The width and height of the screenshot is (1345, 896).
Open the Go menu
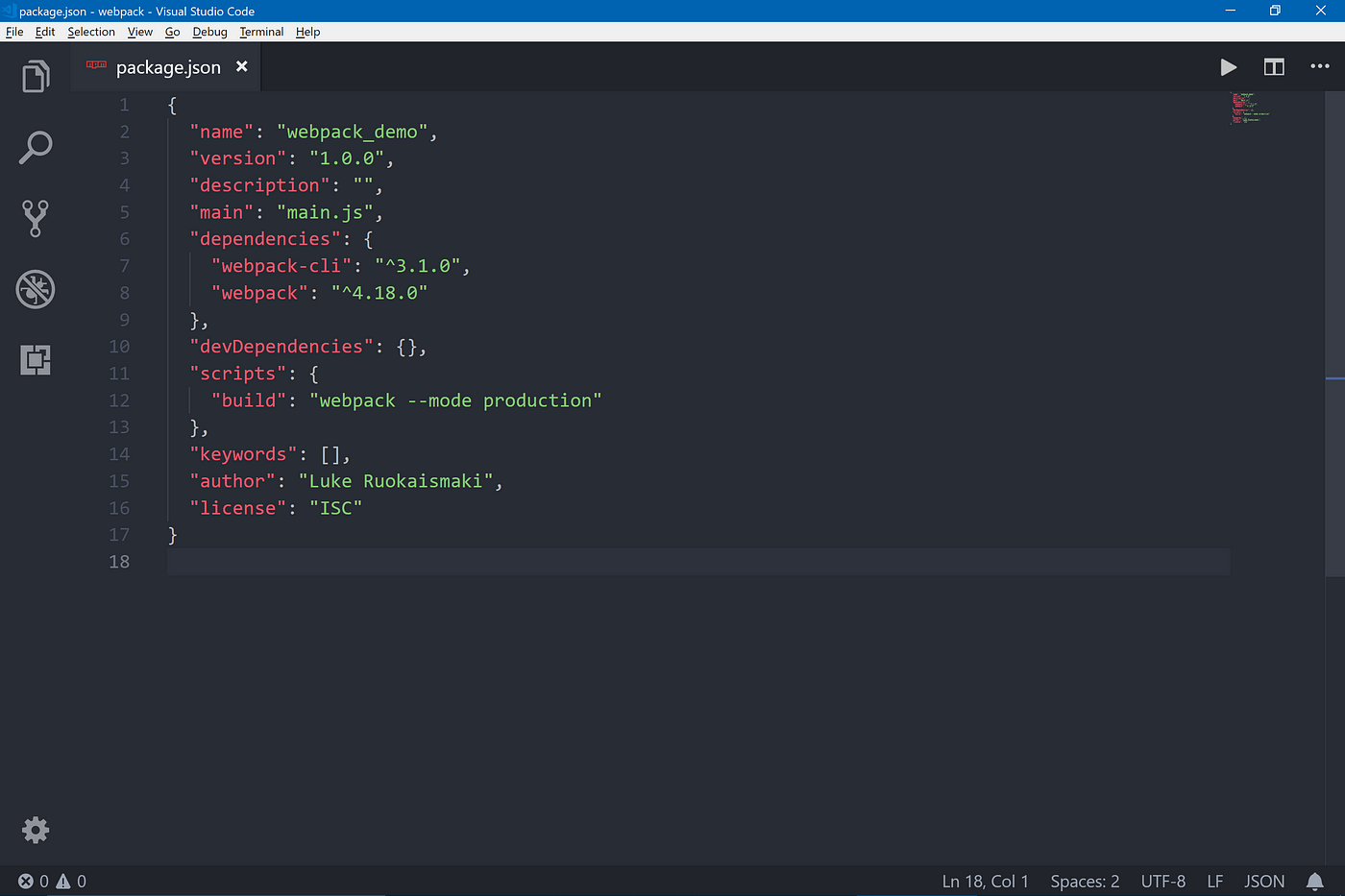[x=173, y=32]
